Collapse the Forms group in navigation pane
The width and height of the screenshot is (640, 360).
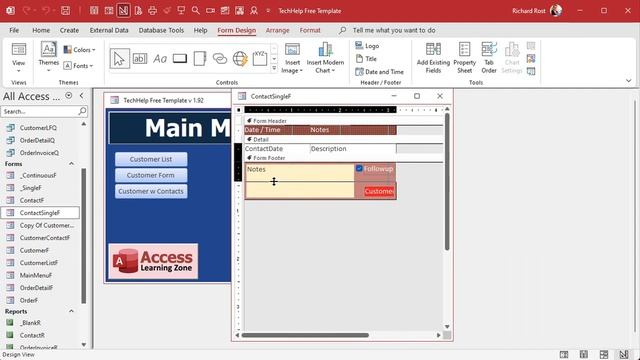tap(71, 164)
